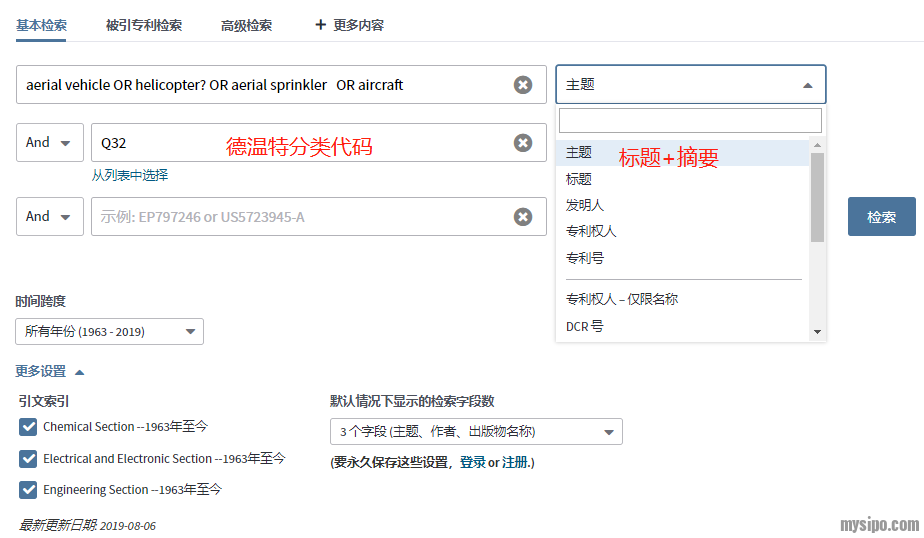
Task: Switch to 基本检索 tab
Action: [x=41, y=25]
